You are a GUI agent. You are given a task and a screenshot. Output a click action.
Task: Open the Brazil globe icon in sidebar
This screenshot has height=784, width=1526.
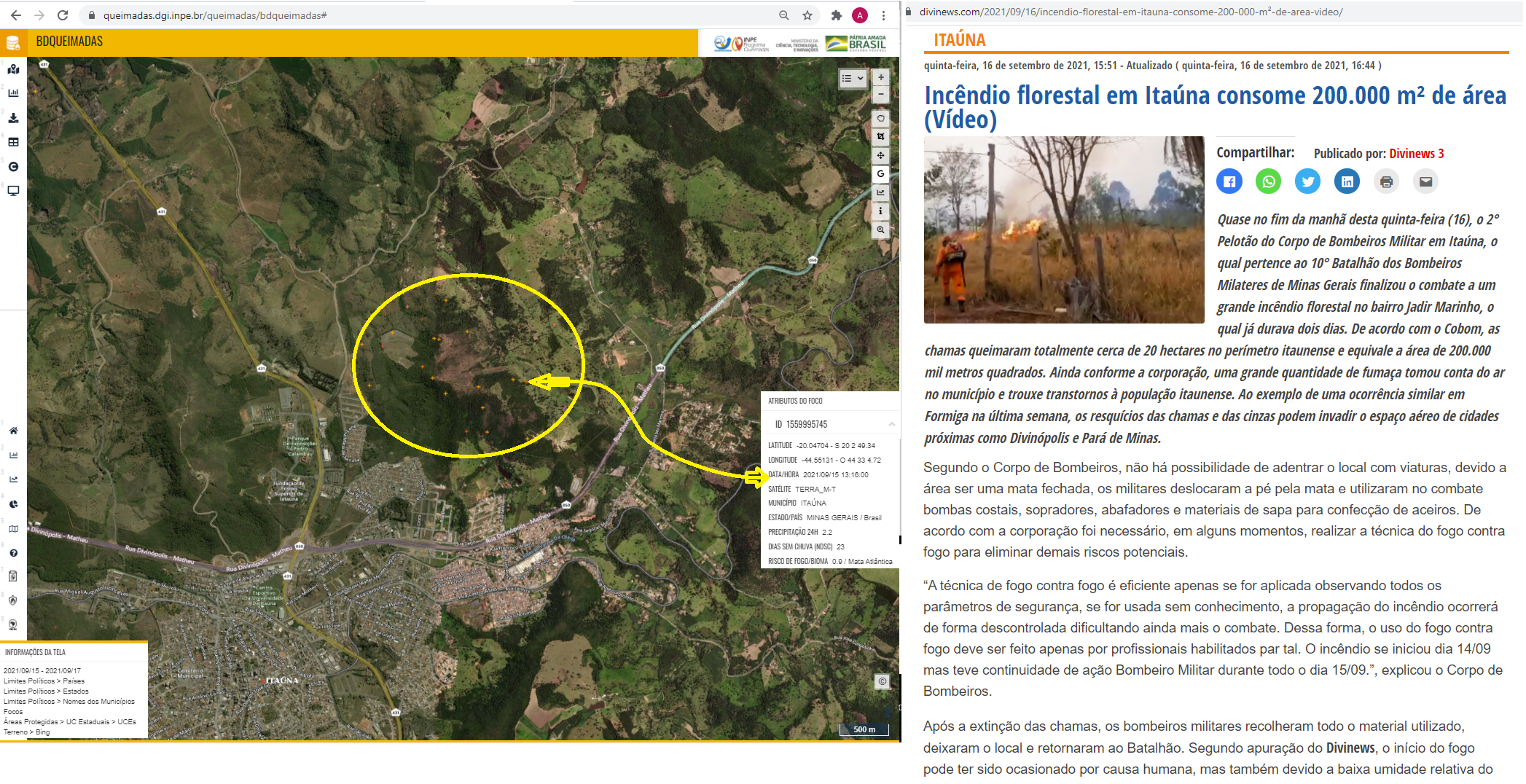13,625
